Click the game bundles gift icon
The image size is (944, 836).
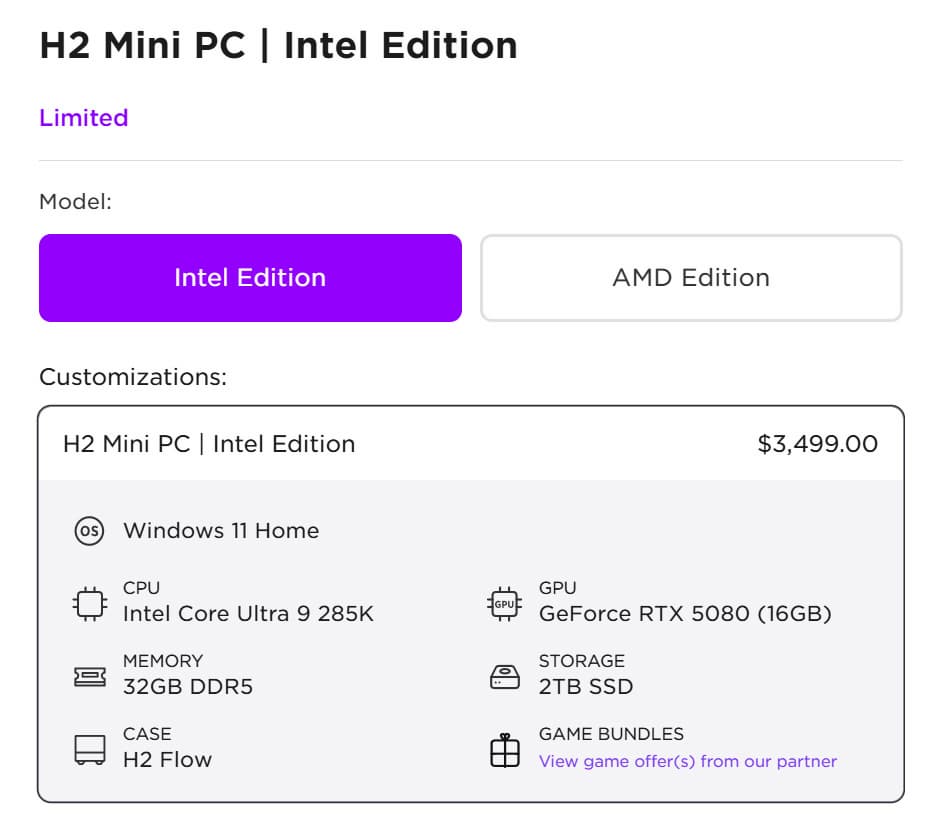point(505,750)
